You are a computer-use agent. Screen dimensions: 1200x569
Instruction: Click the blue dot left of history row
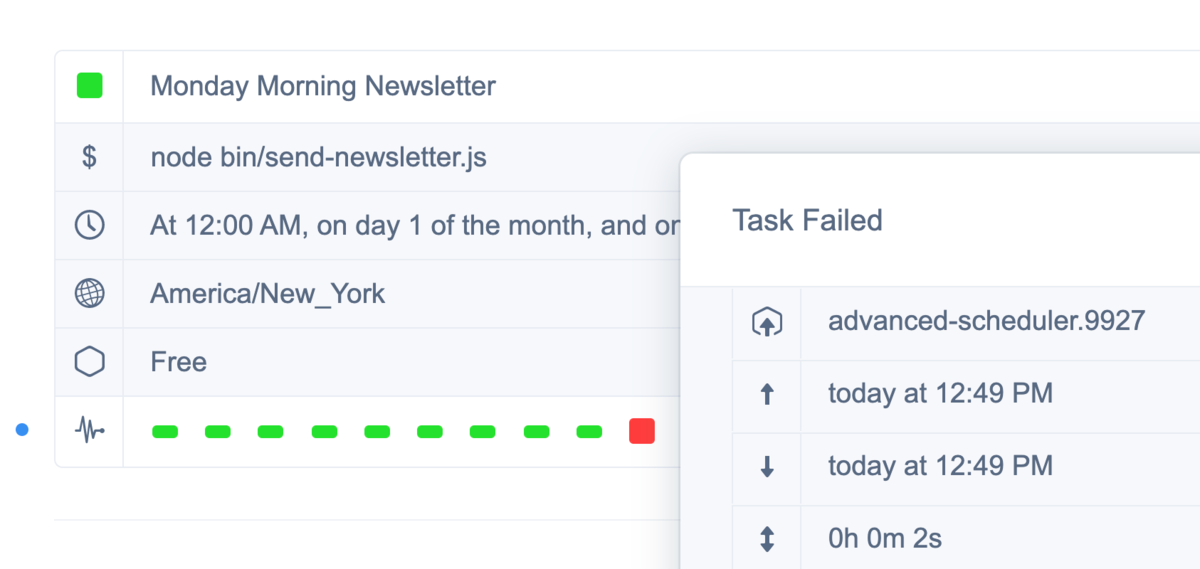[22, 430]
